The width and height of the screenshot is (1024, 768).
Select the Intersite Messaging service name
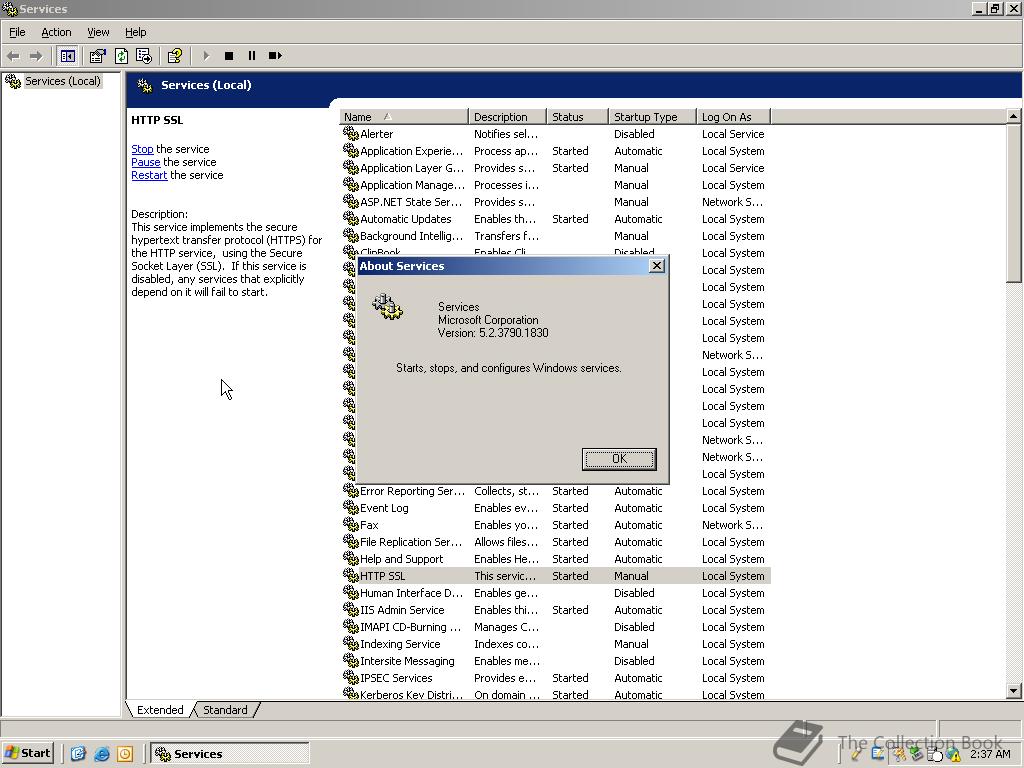(407, 661)
